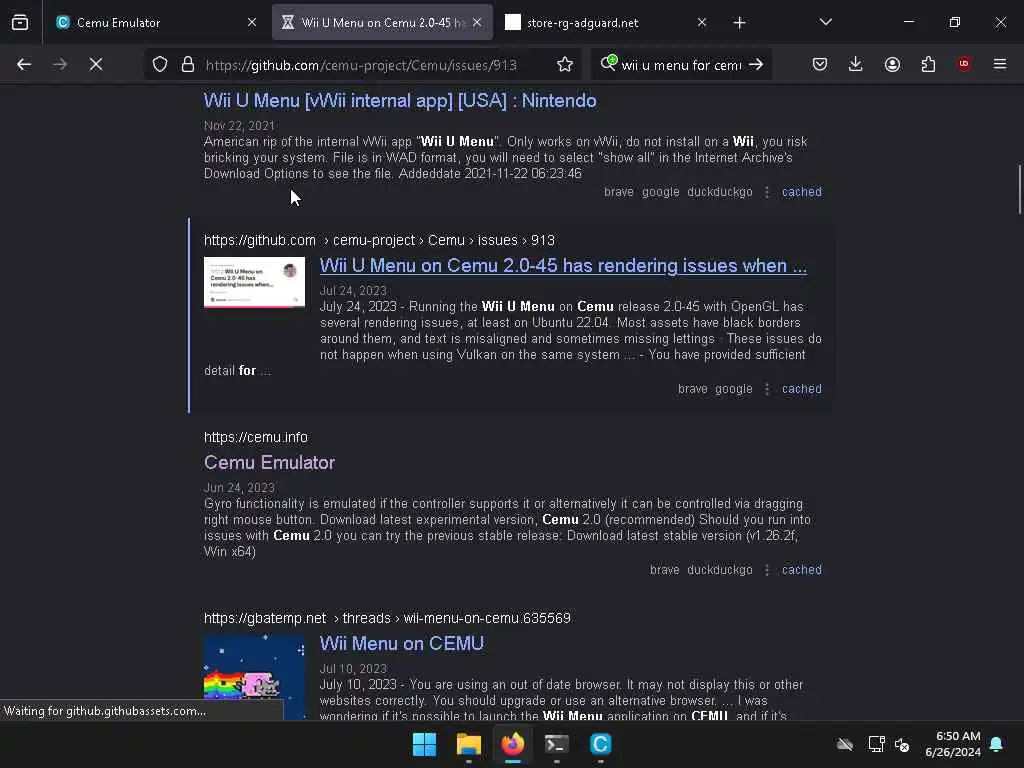Click the https://github.com breadcrumb URL text
The width and height of the screenshot is (1024, 768).
pos(259,240)
